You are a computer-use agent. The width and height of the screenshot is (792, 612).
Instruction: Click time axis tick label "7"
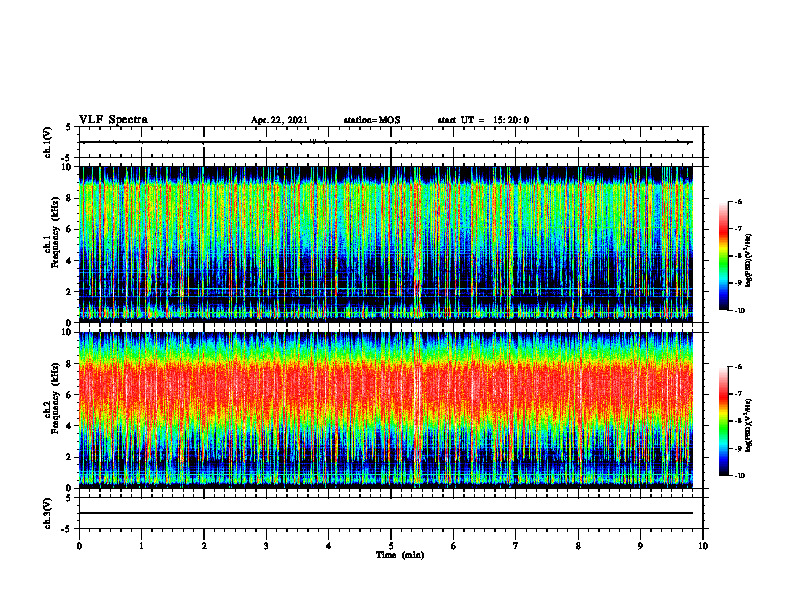pos(516,546)
